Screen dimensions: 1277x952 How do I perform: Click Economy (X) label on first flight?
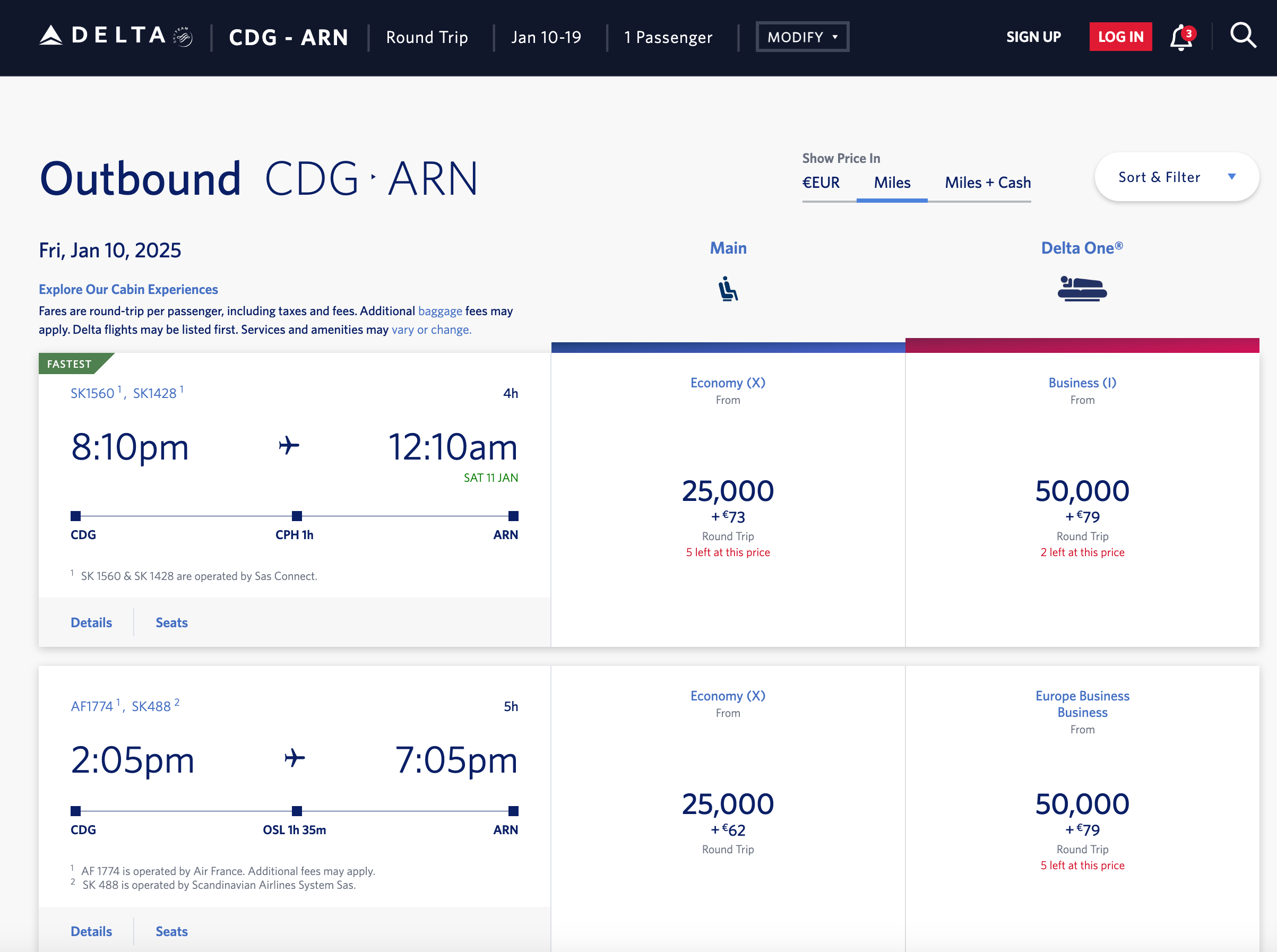click(728, 383)
